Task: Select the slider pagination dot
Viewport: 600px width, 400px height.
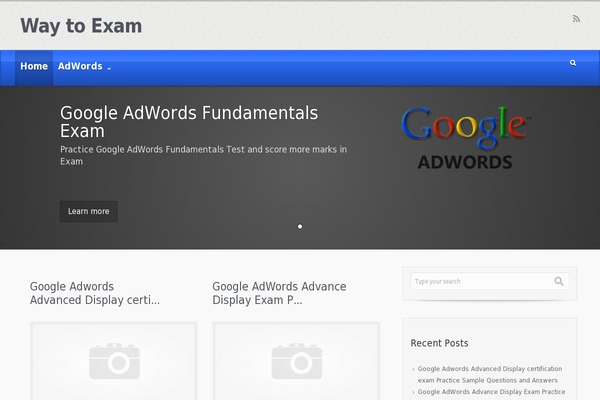Action: coord(300,227)
